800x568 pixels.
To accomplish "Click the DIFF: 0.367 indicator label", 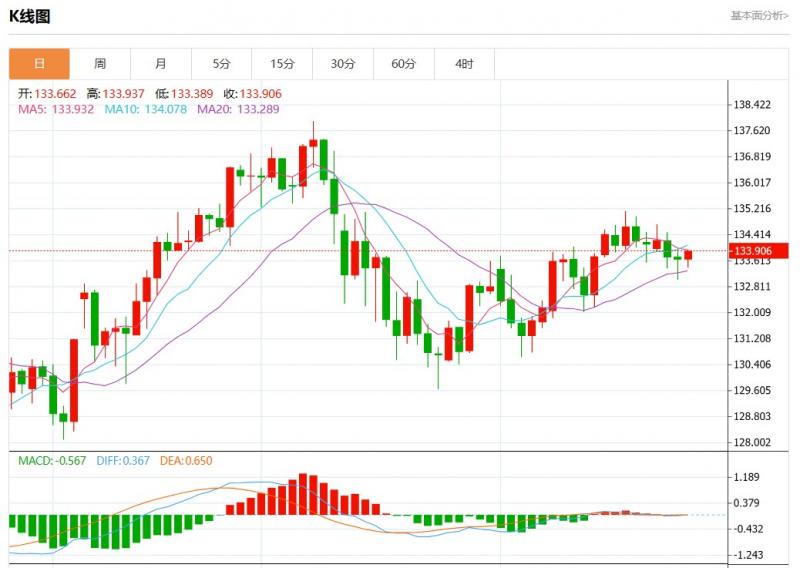I will [123, 461].
